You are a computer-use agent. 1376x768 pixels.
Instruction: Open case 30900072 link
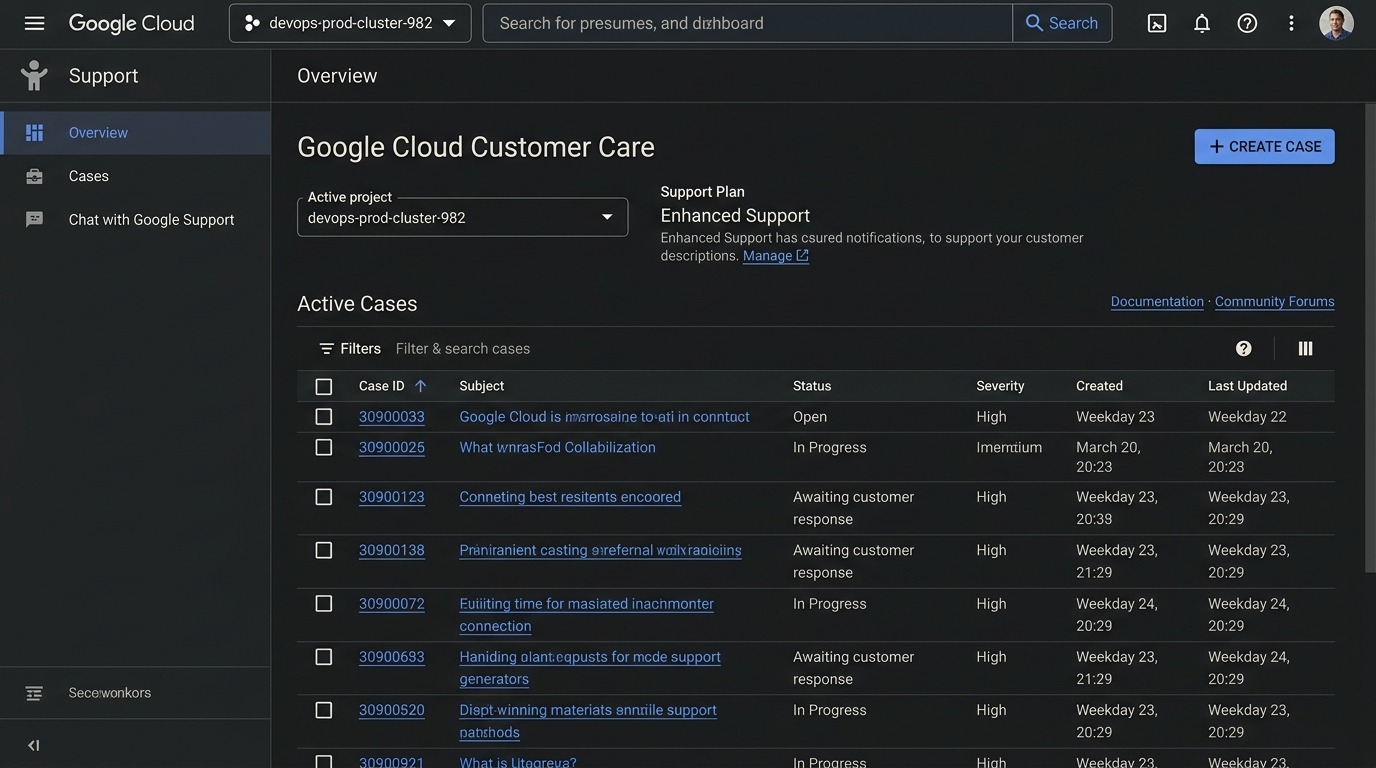[392, 604]
